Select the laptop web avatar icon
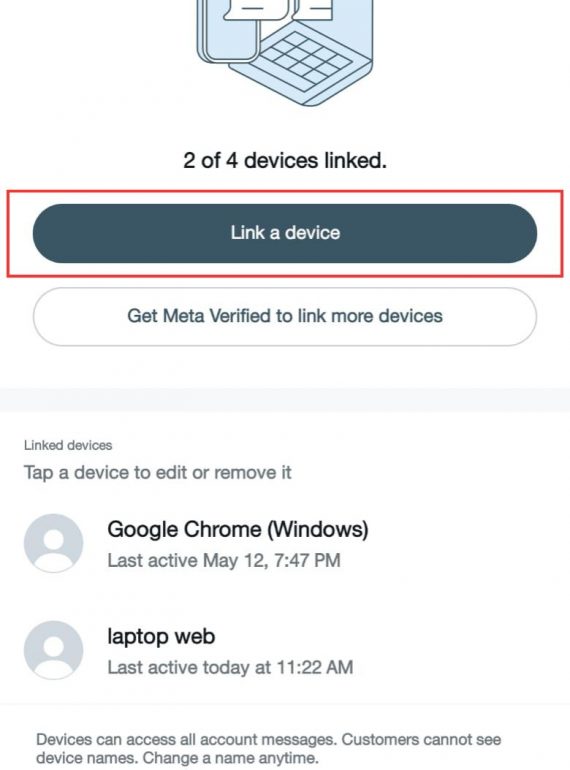Viewport: 570px width, 770px height. [x=54, y=650]
